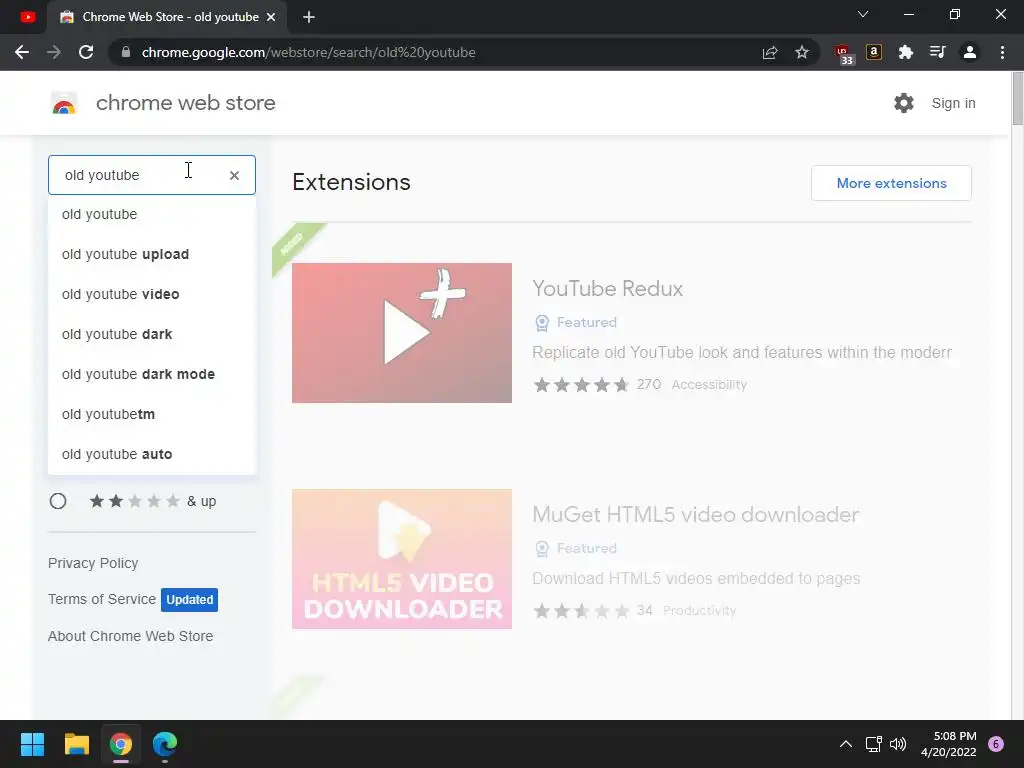Open the Extensions puzzle menu

coord(905,52)
